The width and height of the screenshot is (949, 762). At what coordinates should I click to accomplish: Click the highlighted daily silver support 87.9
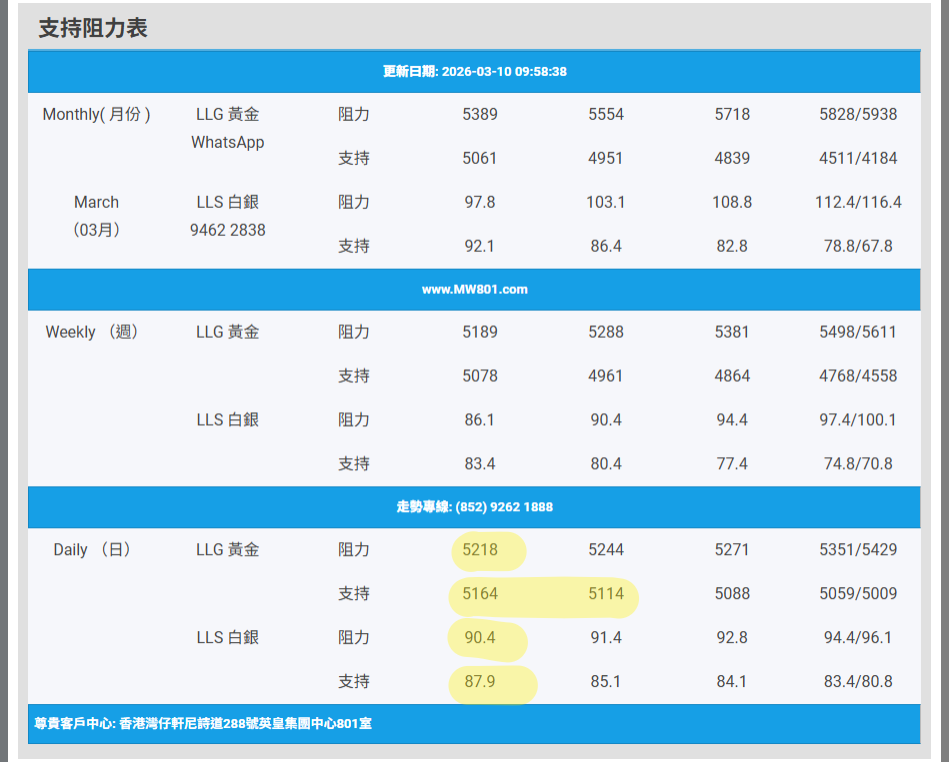tap(480, 682)
